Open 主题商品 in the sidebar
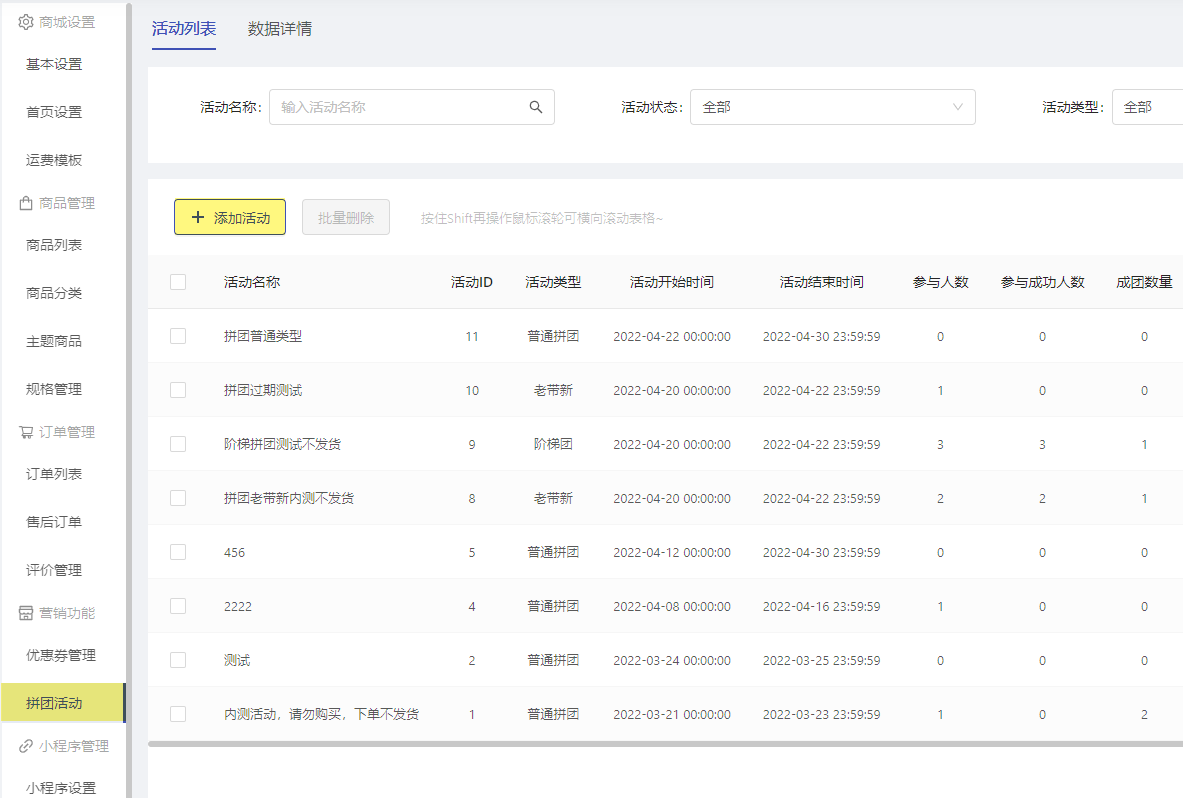 pos(54,341)
